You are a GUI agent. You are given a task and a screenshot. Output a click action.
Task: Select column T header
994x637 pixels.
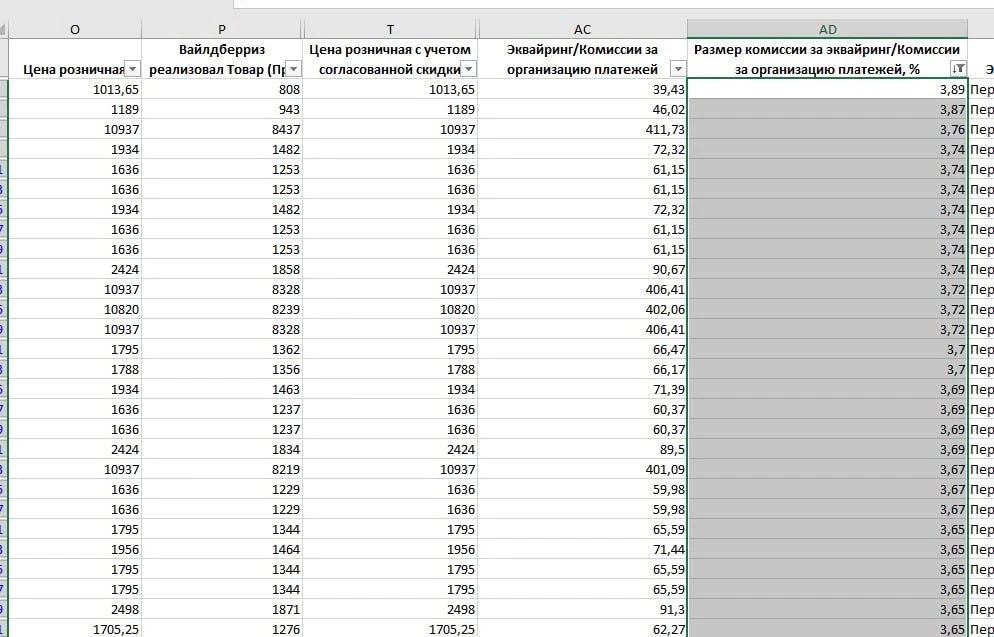[x=390, y=29]
